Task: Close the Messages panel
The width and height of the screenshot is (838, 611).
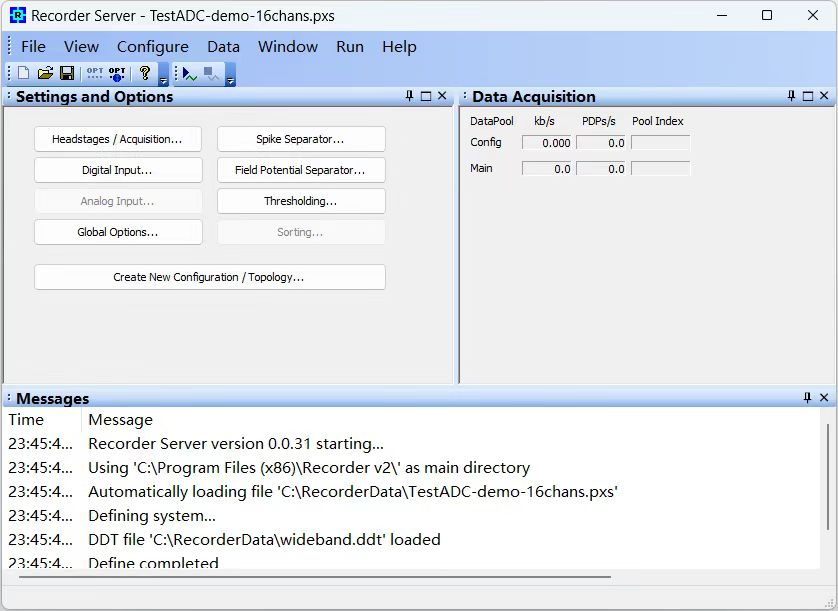Action: tap(824, 398)
